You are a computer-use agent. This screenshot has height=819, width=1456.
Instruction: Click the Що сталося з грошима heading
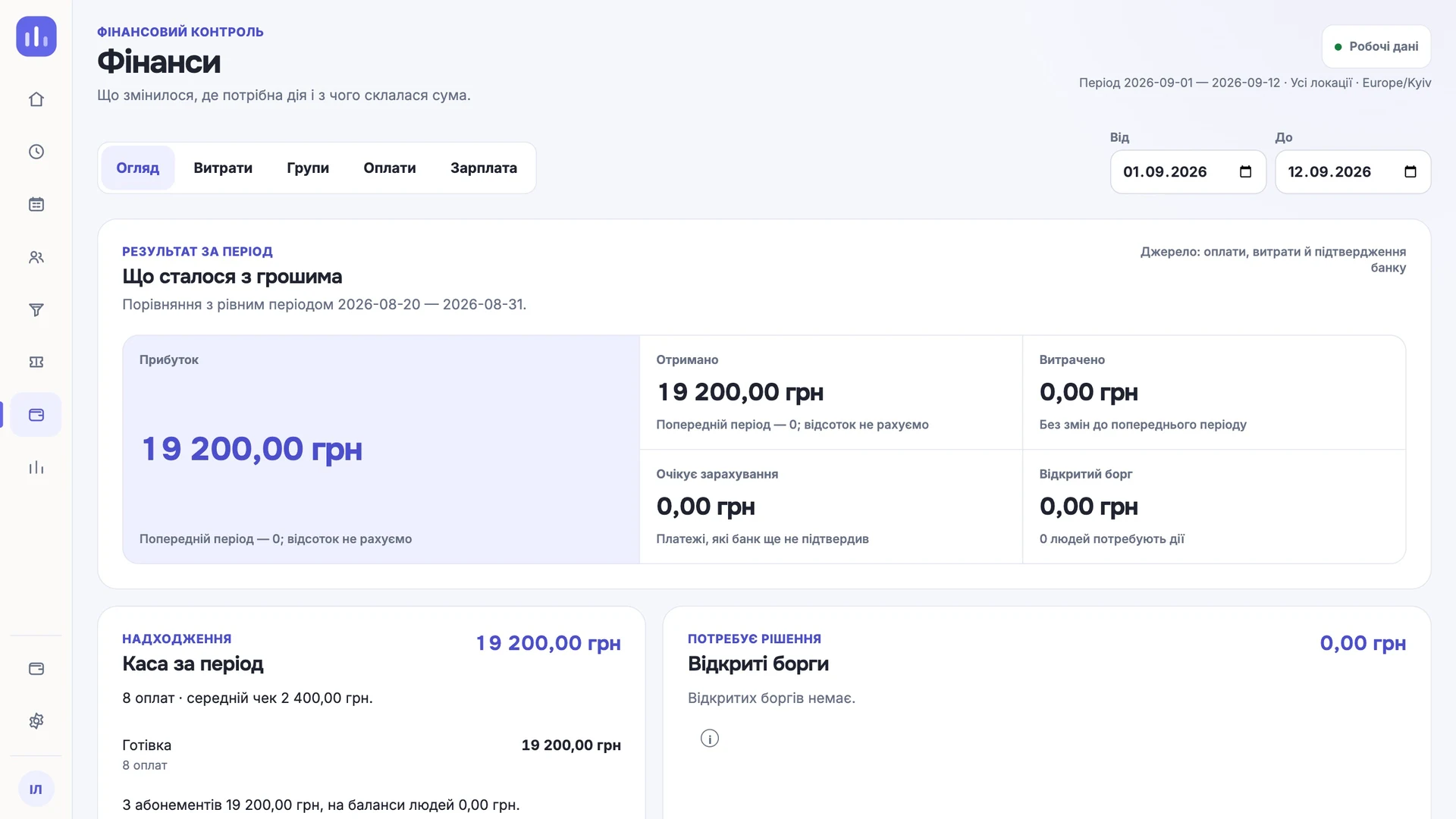(x=232, y=277)
